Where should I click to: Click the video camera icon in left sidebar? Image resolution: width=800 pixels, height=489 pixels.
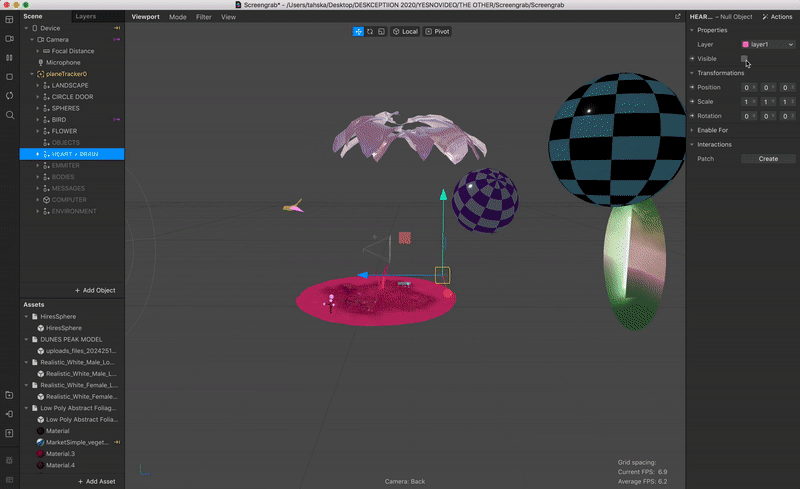click(x=9, y=38)
